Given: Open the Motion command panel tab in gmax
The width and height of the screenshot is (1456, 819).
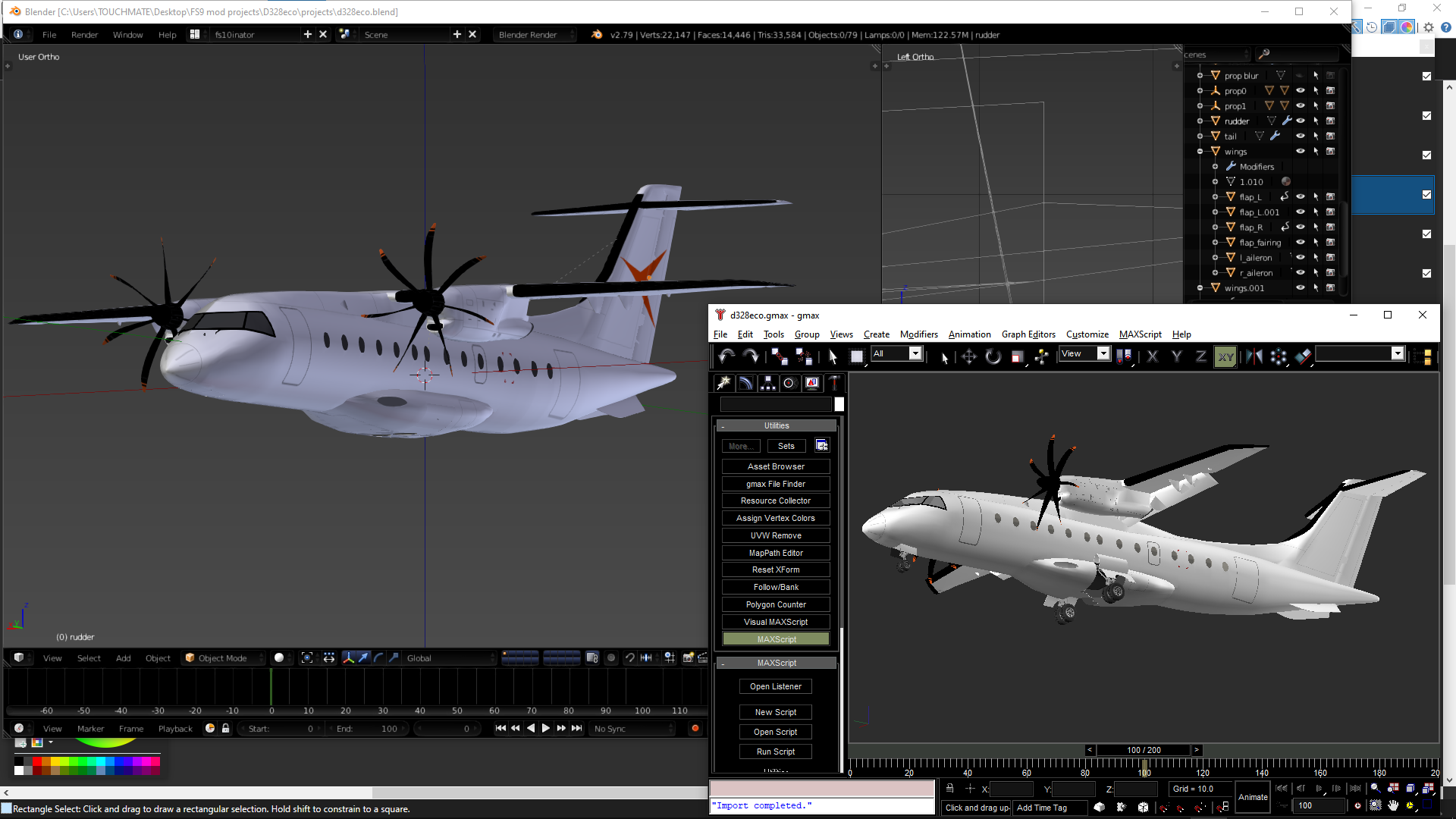Looking at the screenshot, I should [789, 383].
